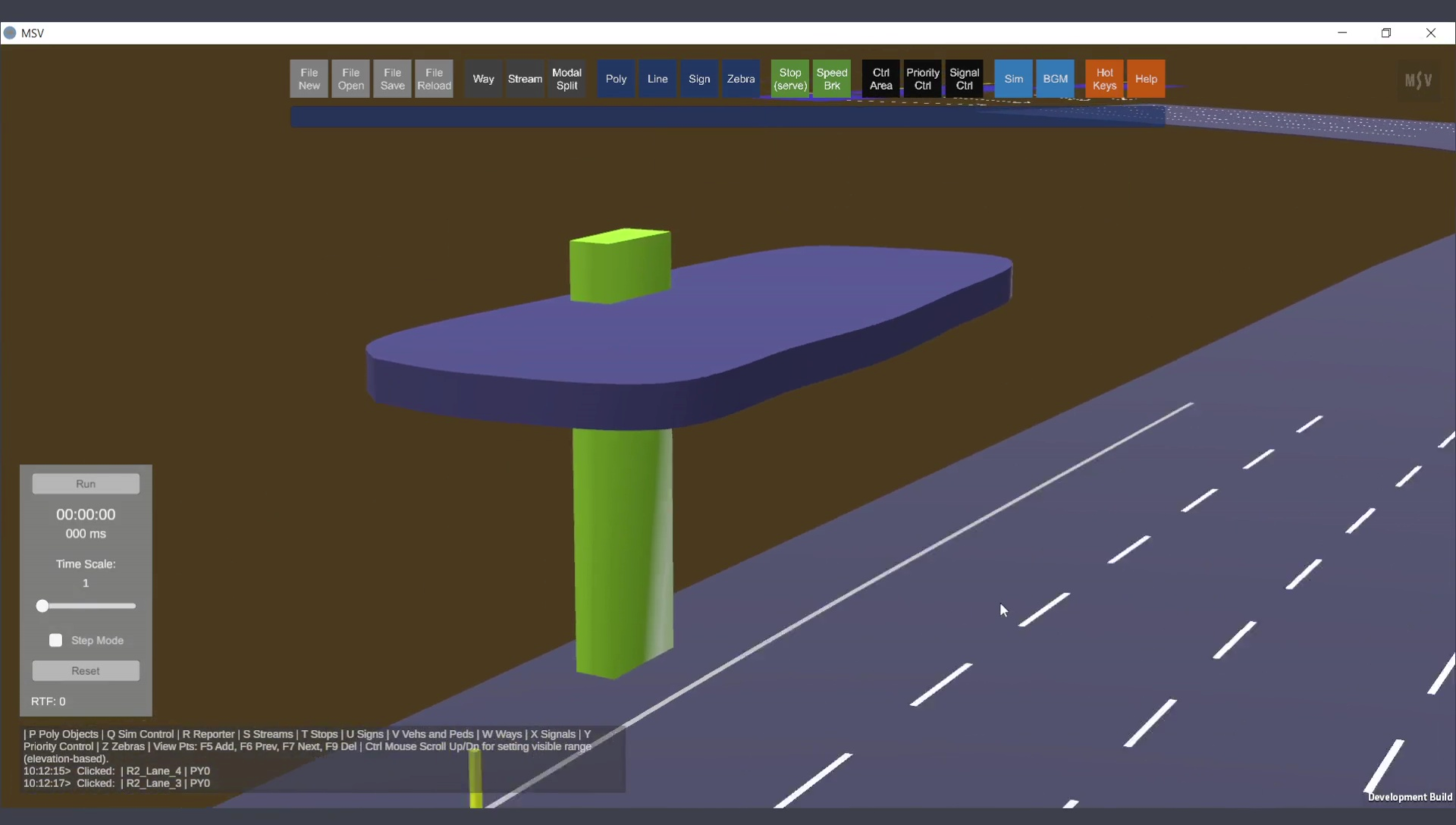This screenshot has height=825, width=1456.
Task: Click the File New toolbar button
Action: pos(309,79)
